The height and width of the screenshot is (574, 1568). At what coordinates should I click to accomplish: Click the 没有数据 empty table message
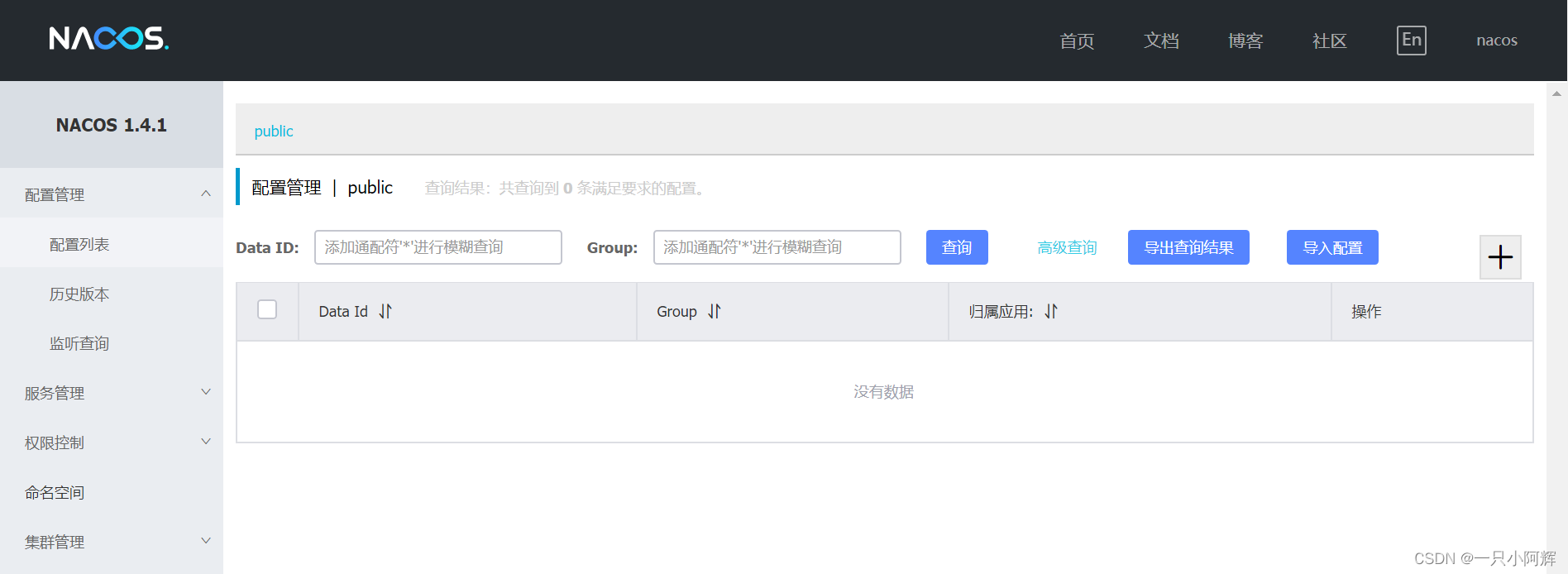point(884,392)
